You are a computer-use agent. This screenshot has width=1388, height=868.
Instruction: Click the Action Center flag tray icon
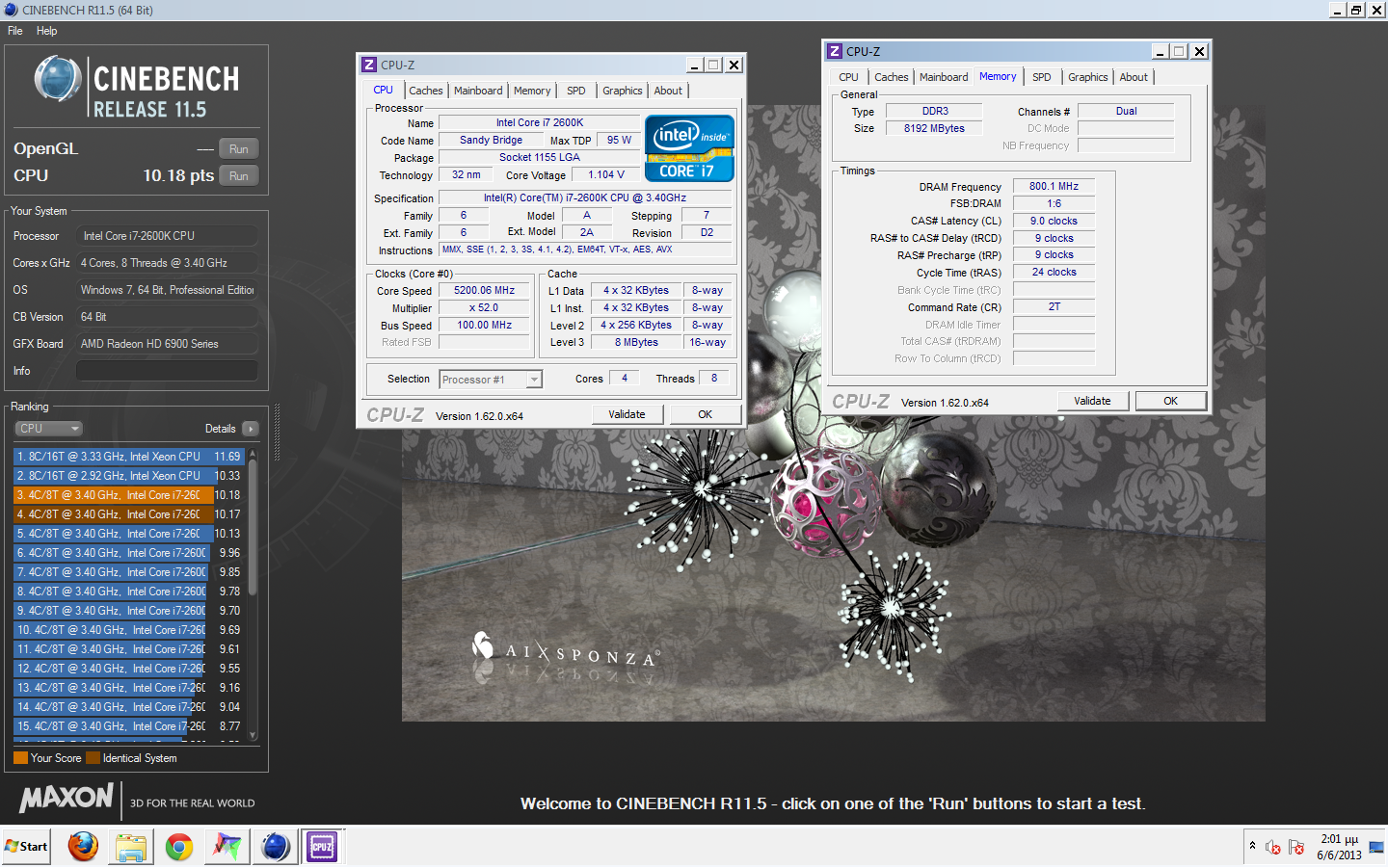tap(1296, 847)
